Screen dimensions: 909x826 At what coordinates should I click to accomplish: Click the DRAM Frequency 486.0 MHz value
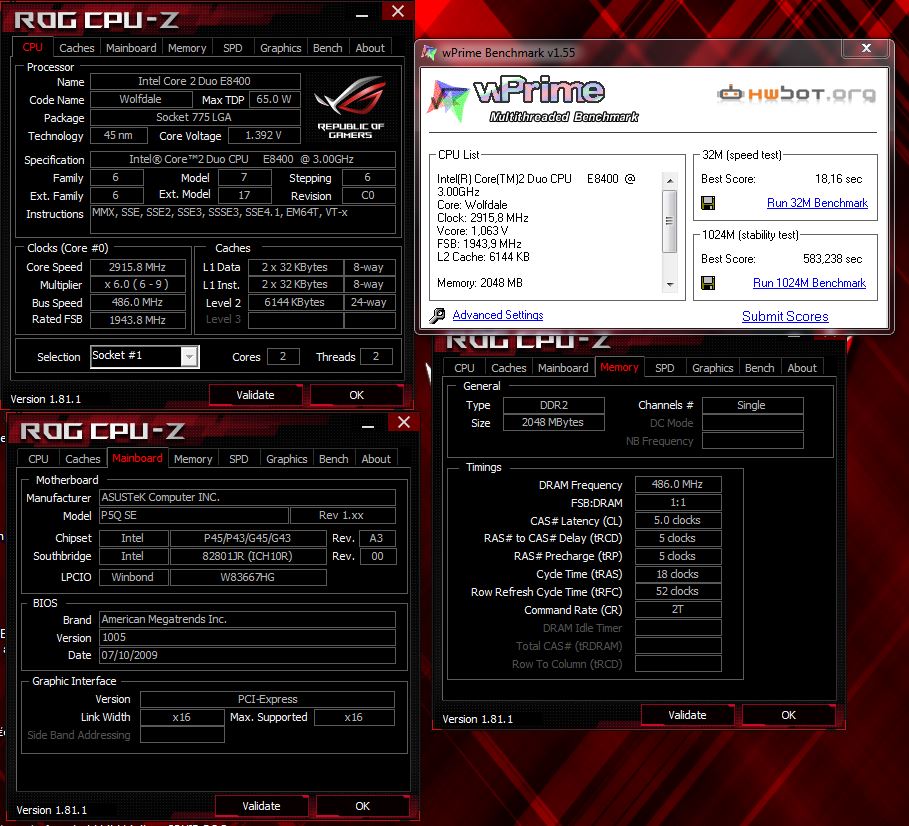coord(678,484)
